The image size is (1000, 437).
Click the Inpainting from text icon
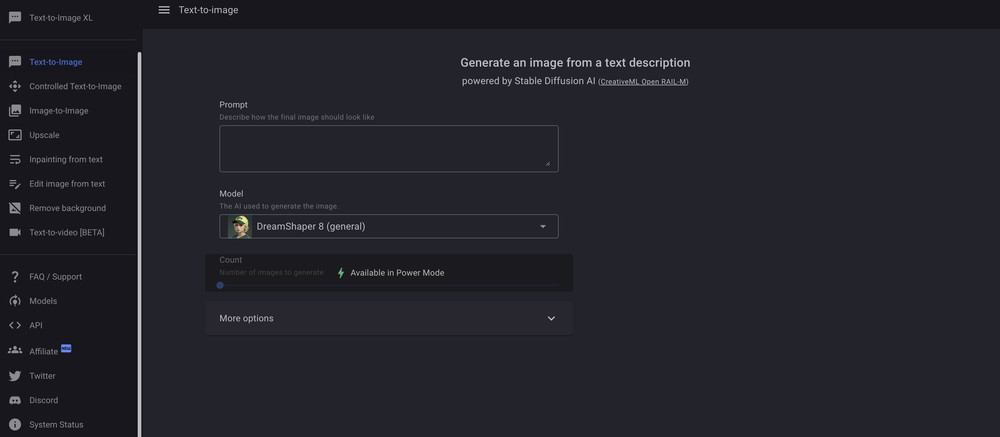(x=15, y=159)
